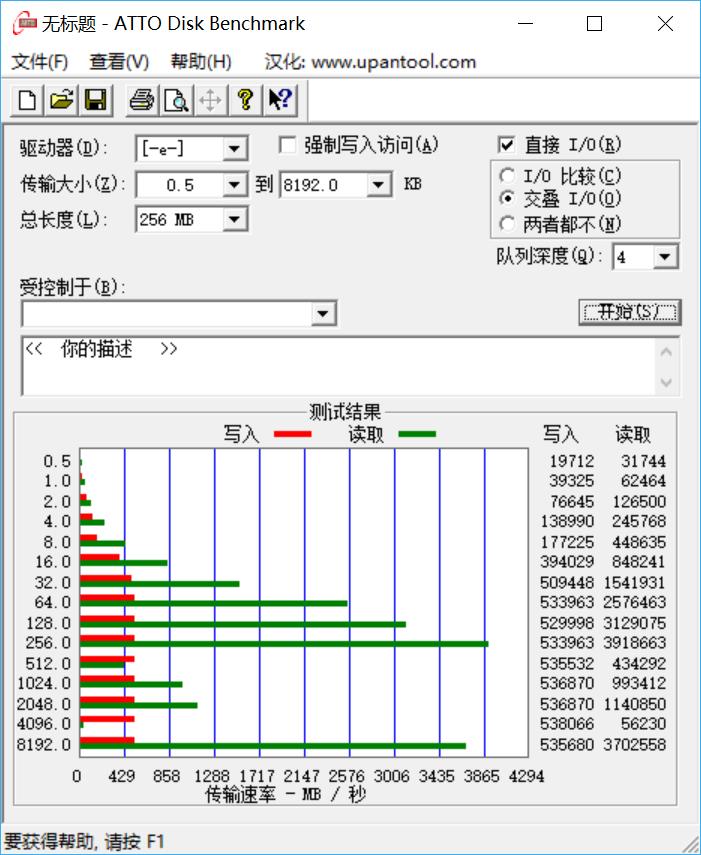This screenshot has width=701, height=855.
Task: Click the 传输速率 - MB / 秒 axis label
Action: pyautogui.click(x=285, y=794)
